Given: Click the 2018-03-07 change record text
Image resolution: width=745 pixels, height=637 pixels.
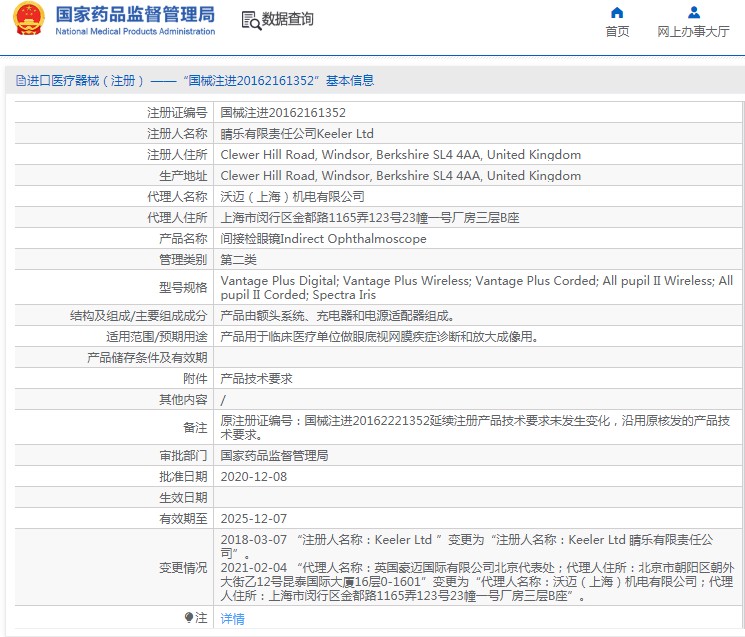Looking at the screenshot, I should [467, 546].
